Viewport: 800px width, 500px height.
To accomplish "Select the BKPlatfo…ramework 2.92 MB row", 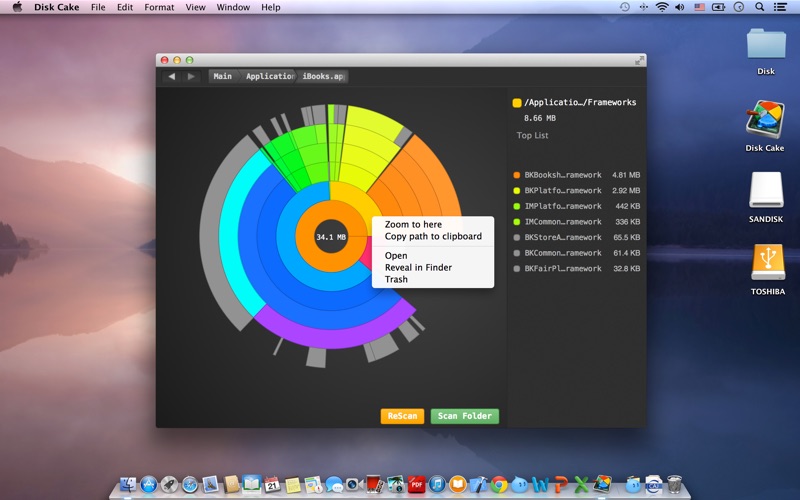I will 577,191.
